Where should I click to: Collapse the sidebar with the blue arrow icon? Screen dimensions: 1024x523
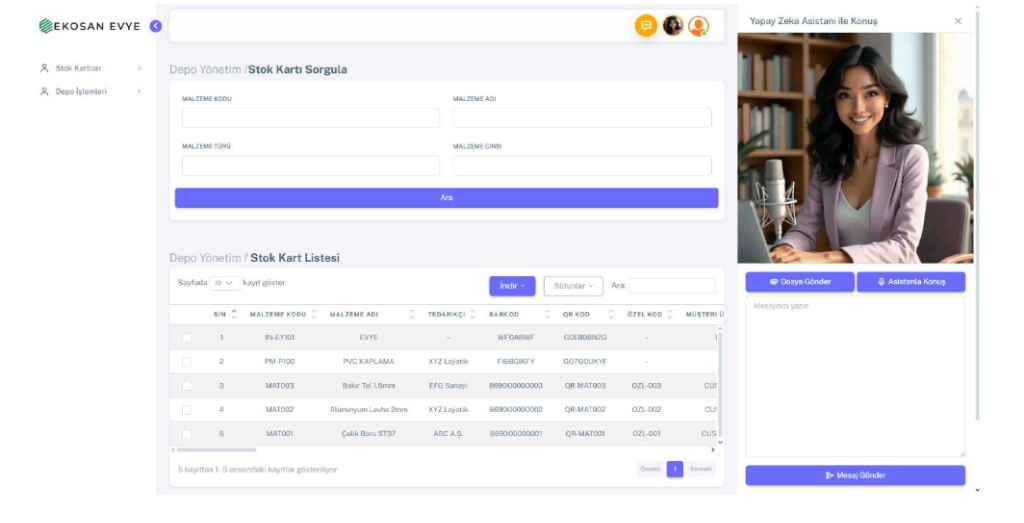[x=156, y=26]
